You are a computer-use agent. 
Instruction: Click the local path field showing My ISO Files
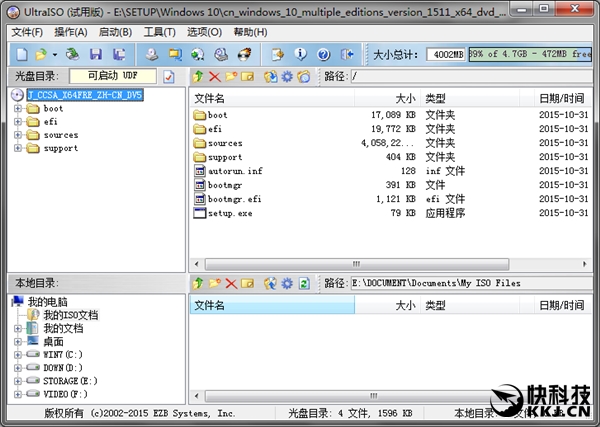[x=470, y=283]
